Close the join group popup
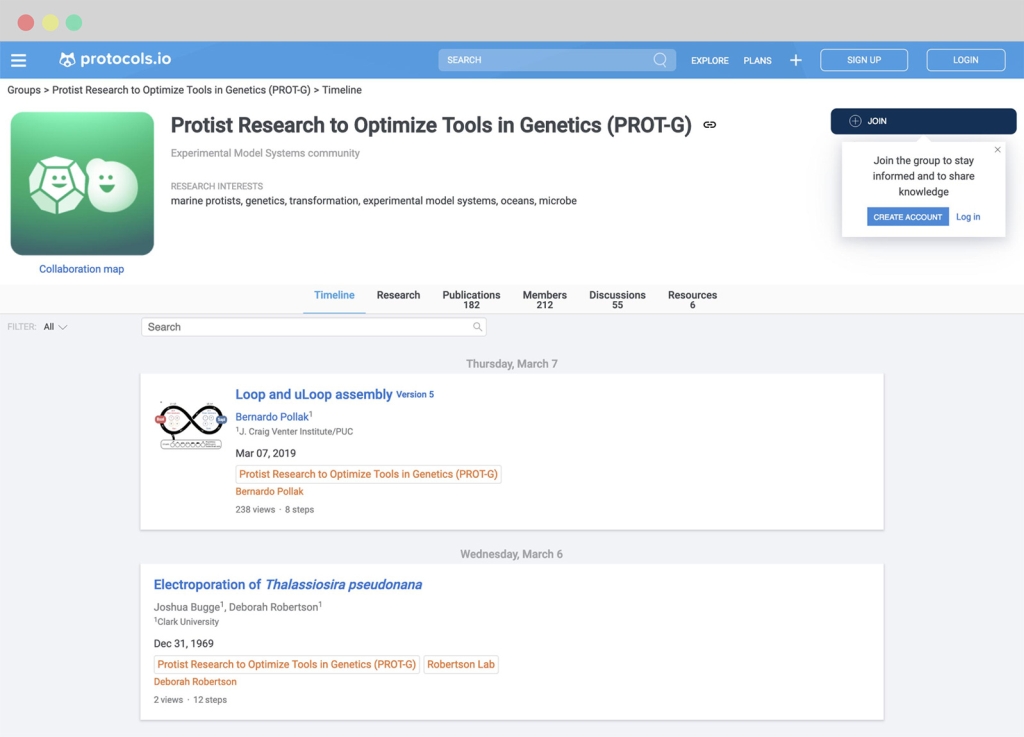This screenshot has height=737, width=1024. click(997, 149)
